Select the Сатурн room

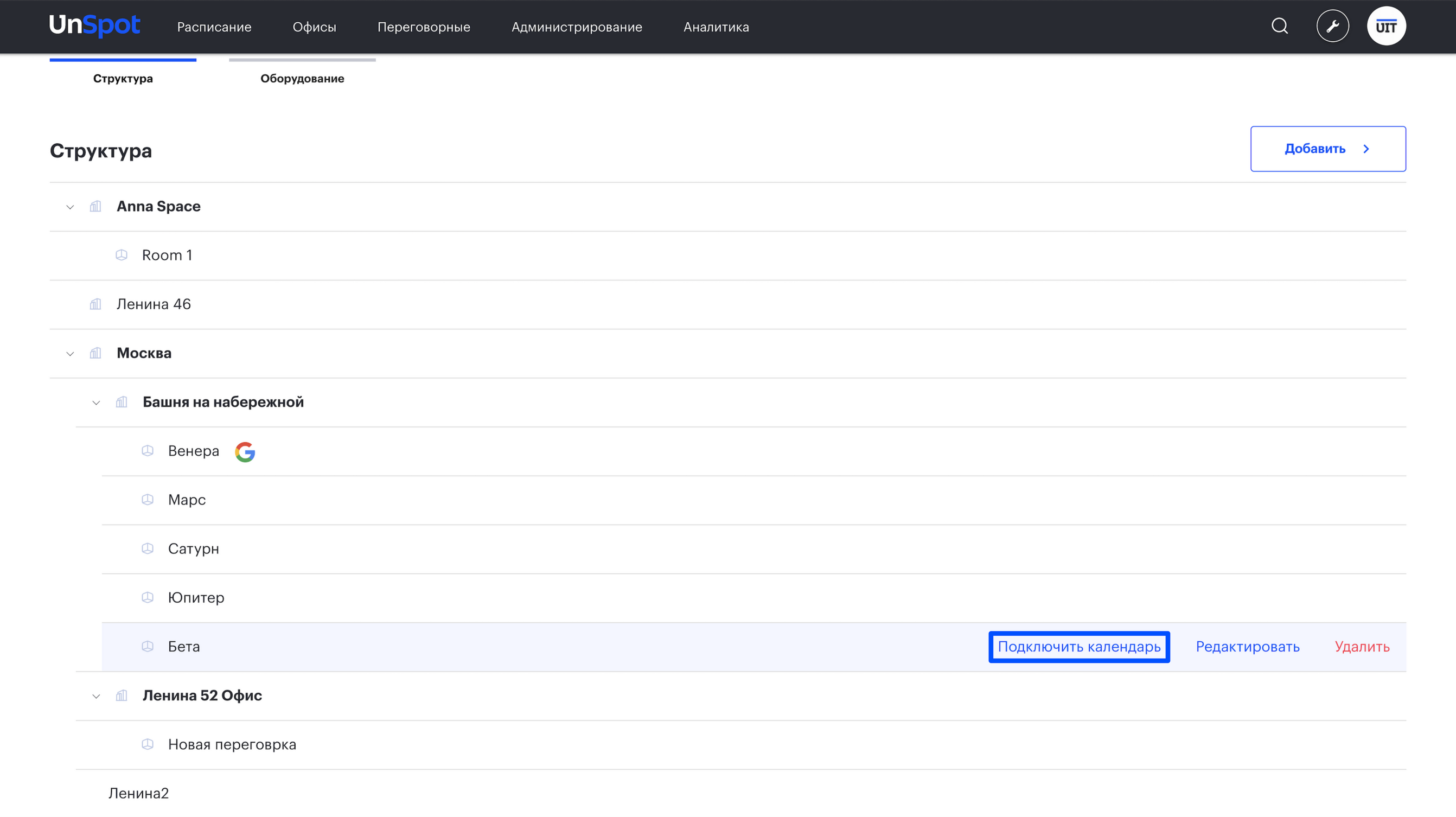click(754, 549)
